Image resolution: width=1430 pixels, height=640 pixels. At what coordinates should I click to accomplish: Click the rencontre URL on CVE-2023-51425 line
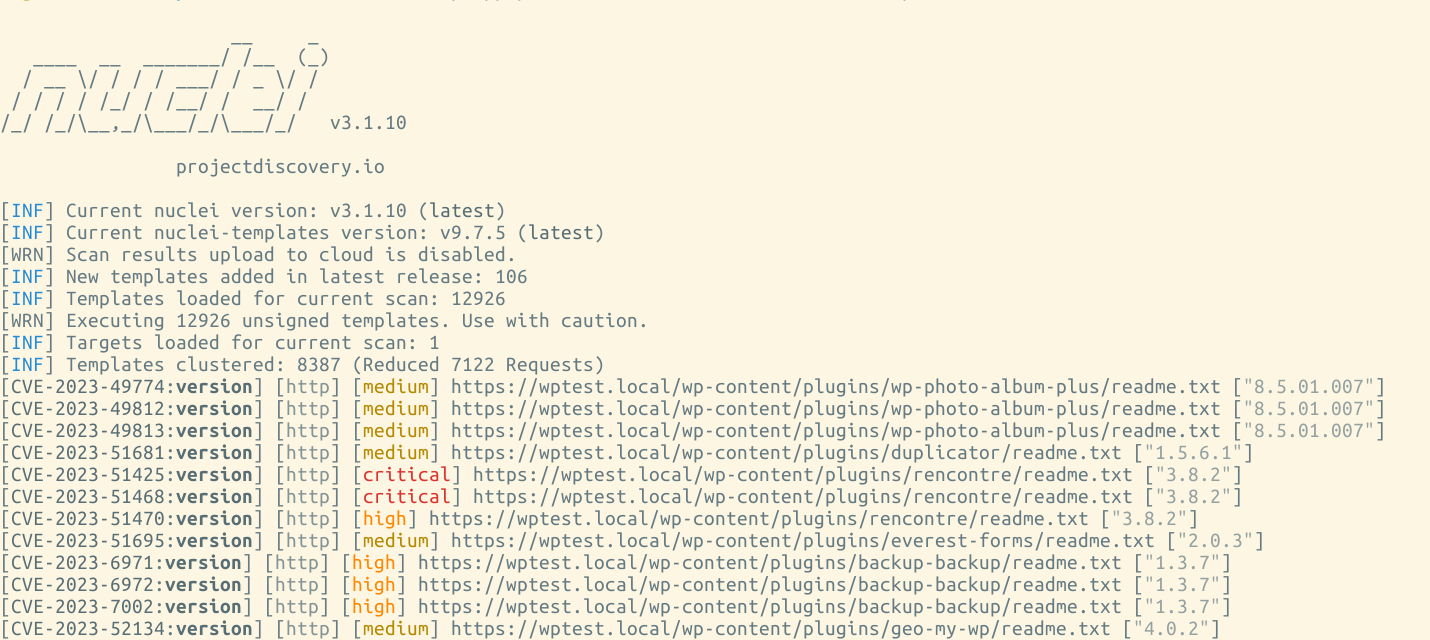pyautogui.click(x=802, y=475)
